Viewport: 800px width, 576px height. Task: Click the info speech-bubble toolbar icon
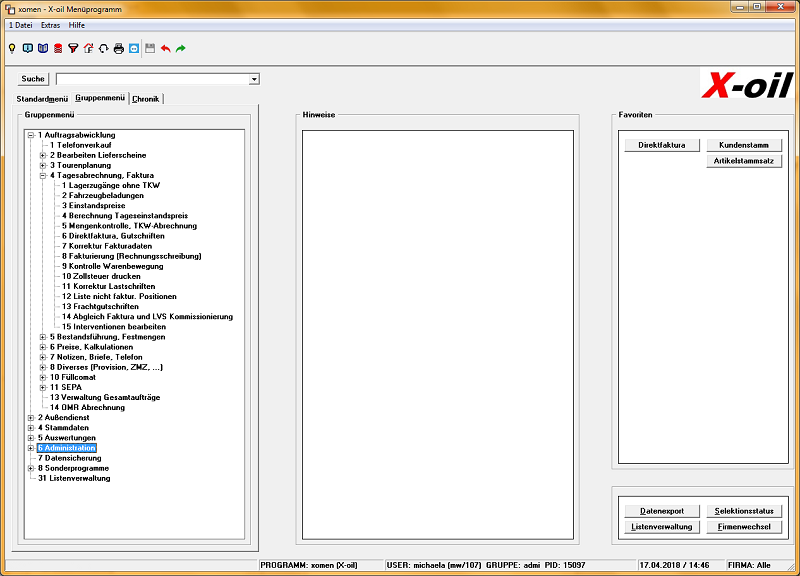click(28, 48)
